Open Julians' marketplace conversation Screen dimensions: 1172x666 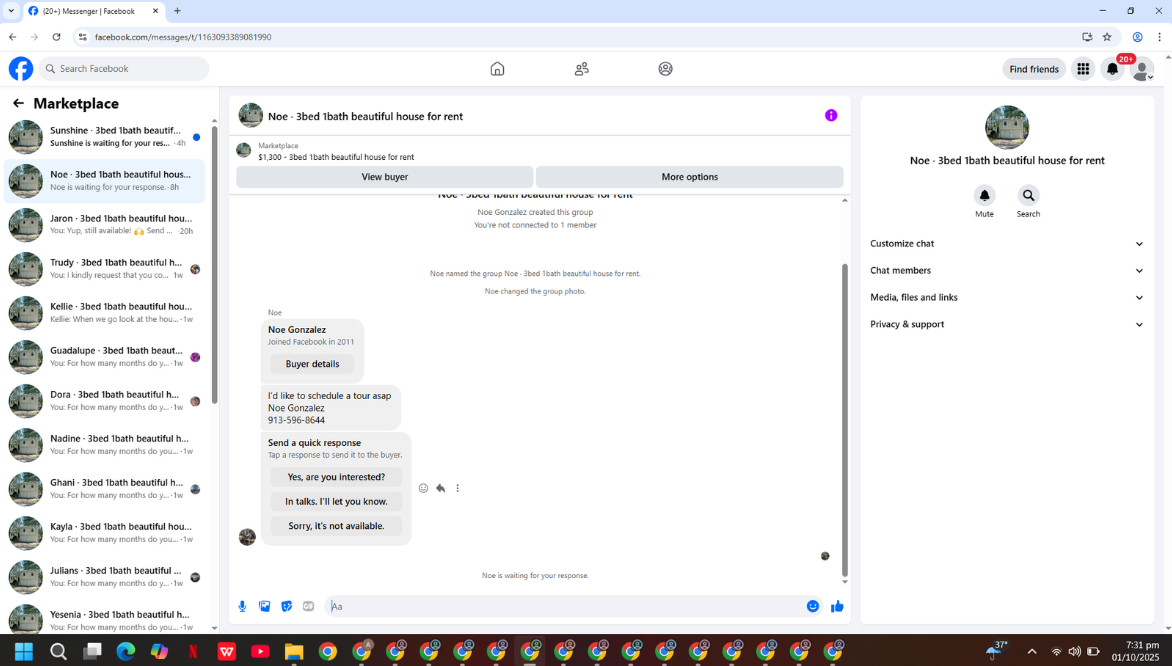105,577
